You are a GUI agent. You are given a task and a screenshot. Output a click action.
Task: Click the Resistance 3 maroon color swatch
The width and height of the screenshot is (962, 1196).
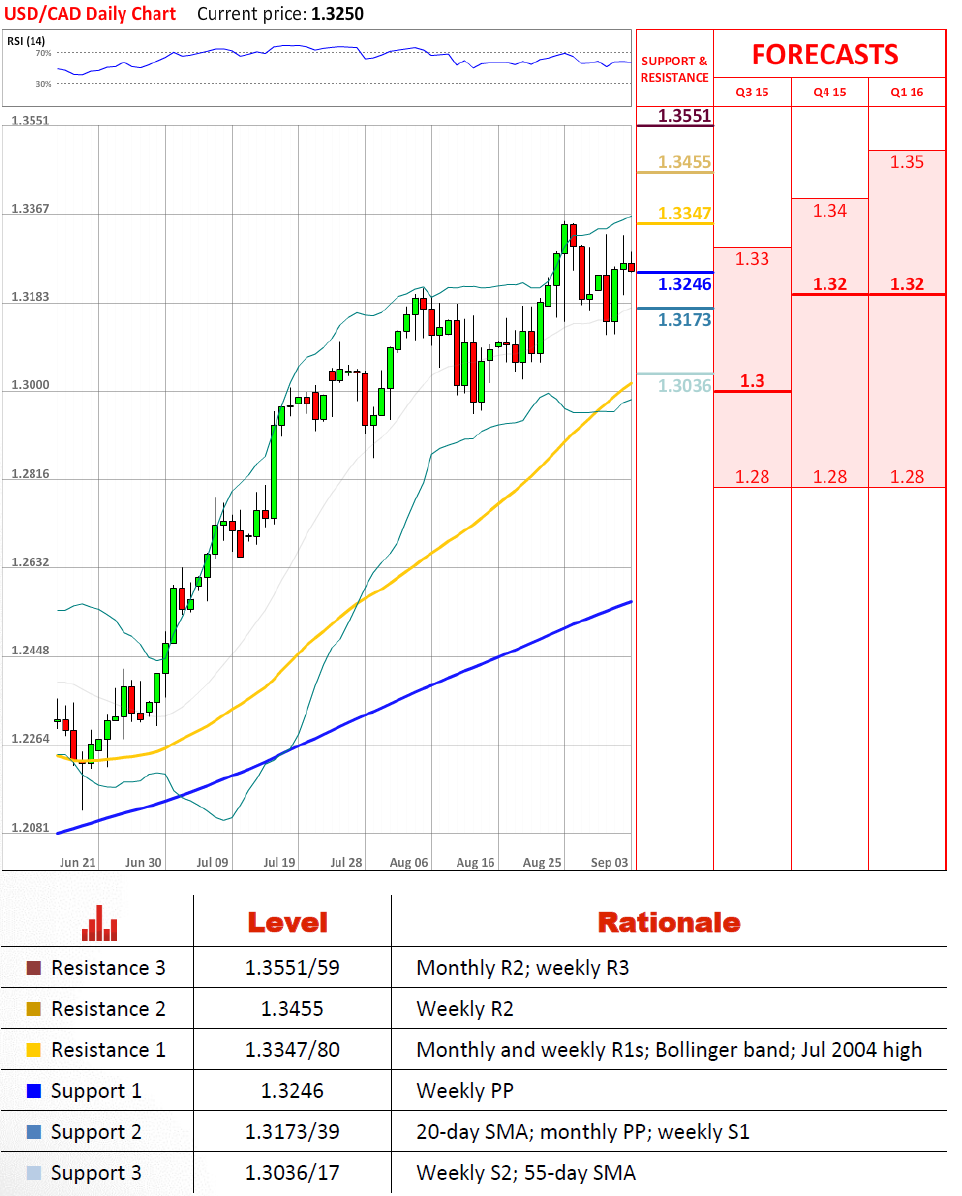tap(34, 968)
